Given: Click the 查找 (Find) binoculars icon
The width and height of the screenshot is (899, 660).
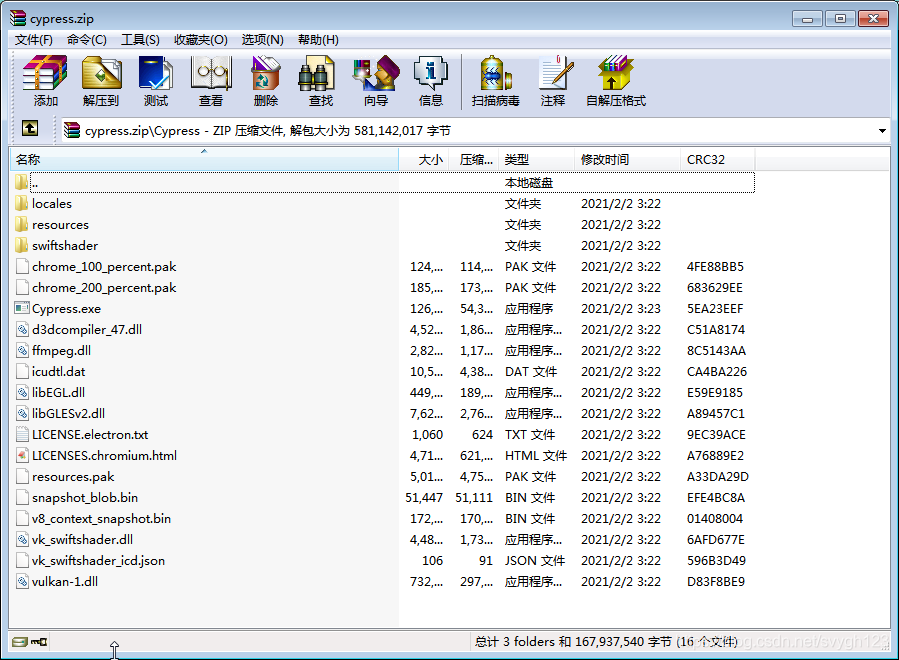Looking at the screenshot, I should click(x=316, y=73).
